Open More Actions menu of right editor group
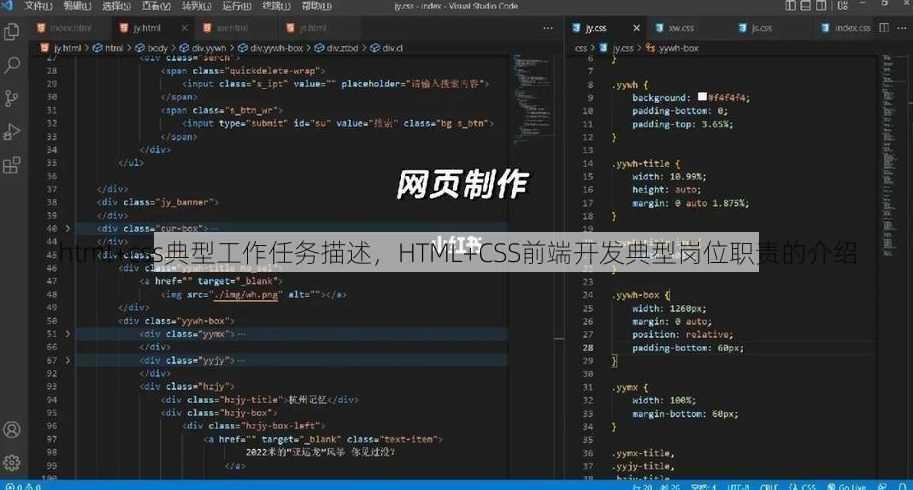This screenshot has height=490, width=913. coord(902,27)
